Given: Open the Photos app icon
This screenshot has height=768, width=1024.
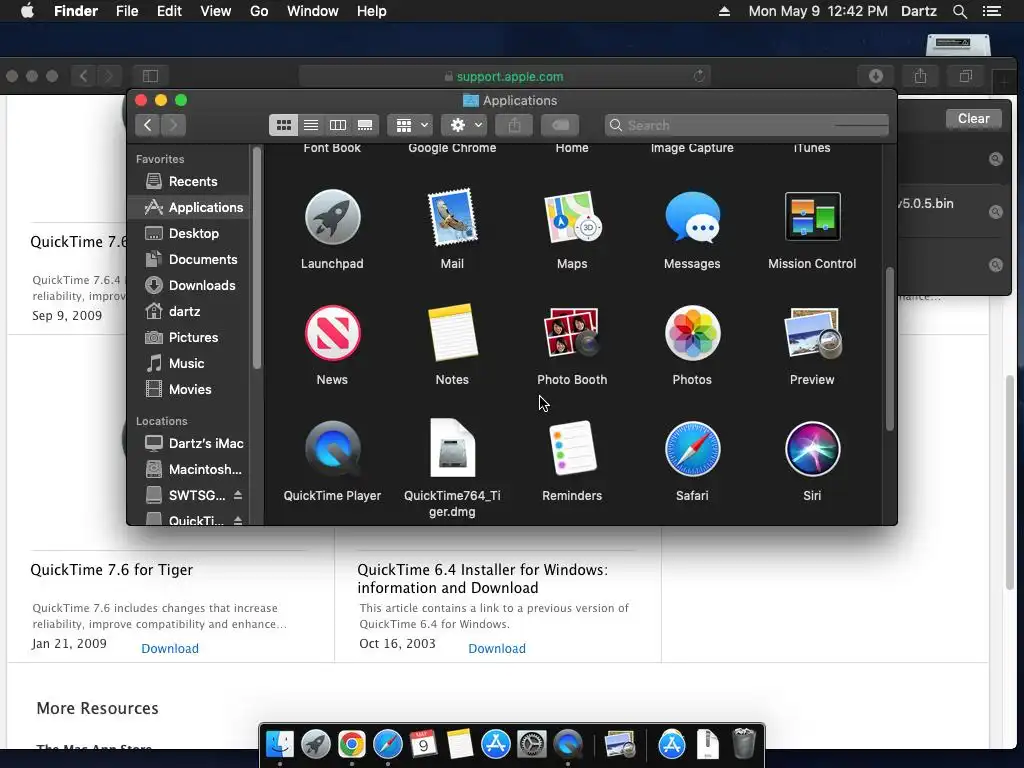Looking at the screenshot, I should coord(692,333).
